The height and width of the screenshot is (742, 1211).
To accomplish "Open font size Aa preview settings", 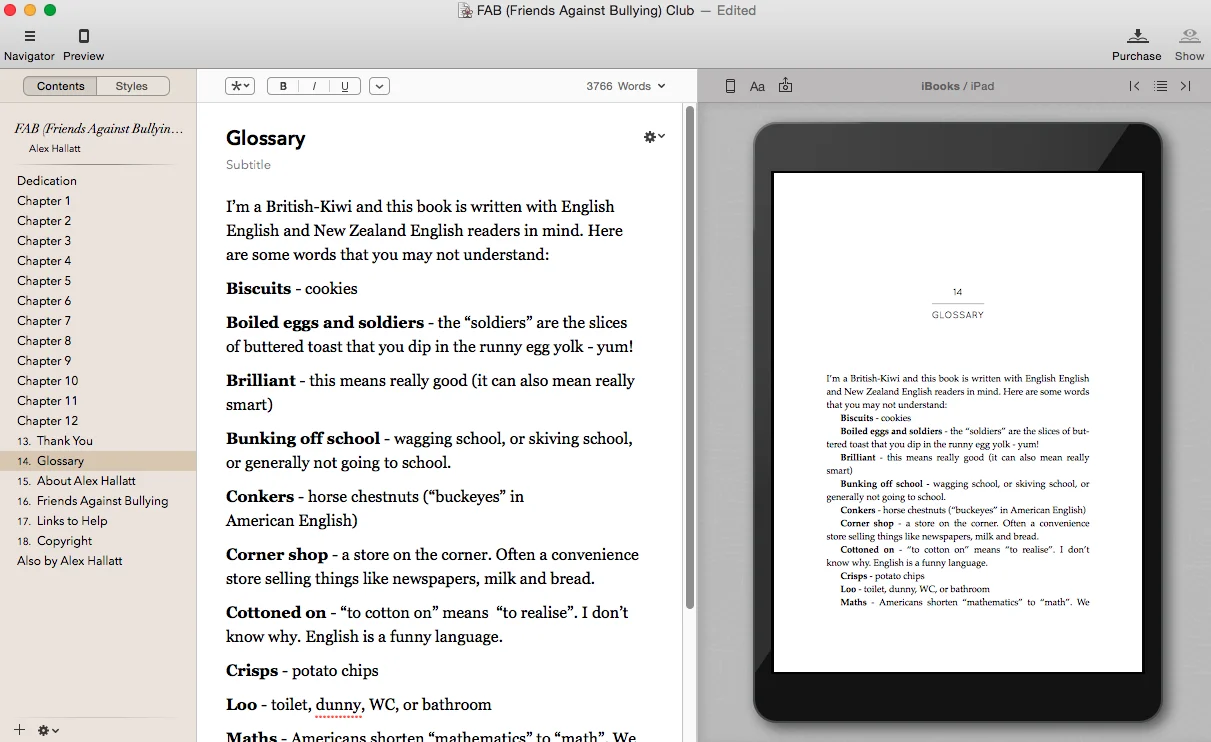I will (x=757, y=86).
